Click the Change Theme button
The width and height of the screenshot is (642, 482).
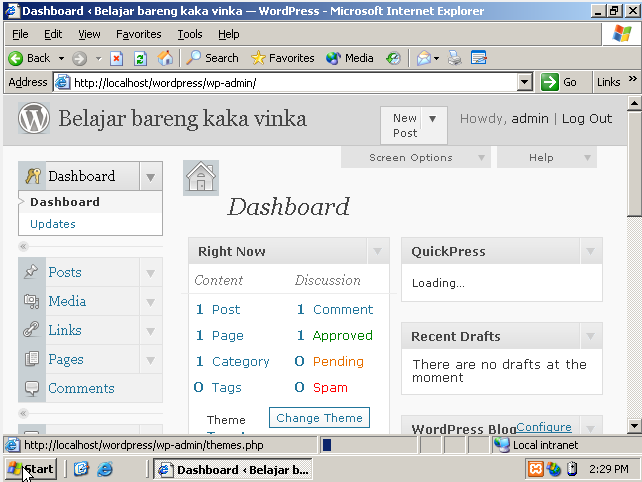(x=319, y=418)
